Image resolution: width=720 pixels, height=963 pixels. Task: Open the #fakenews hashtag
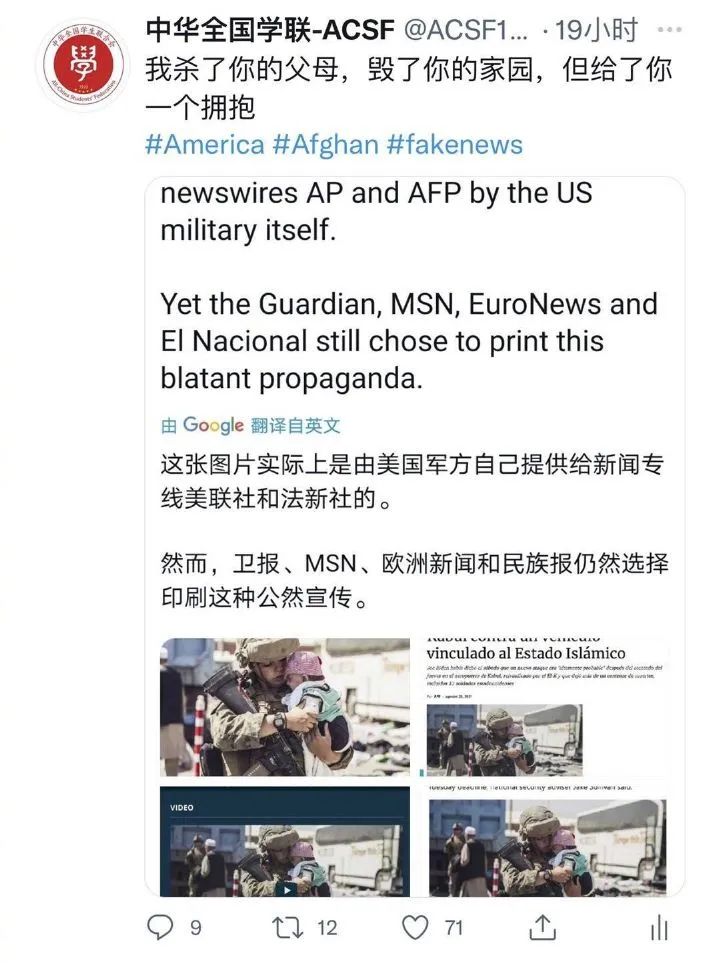coord(455,145)
